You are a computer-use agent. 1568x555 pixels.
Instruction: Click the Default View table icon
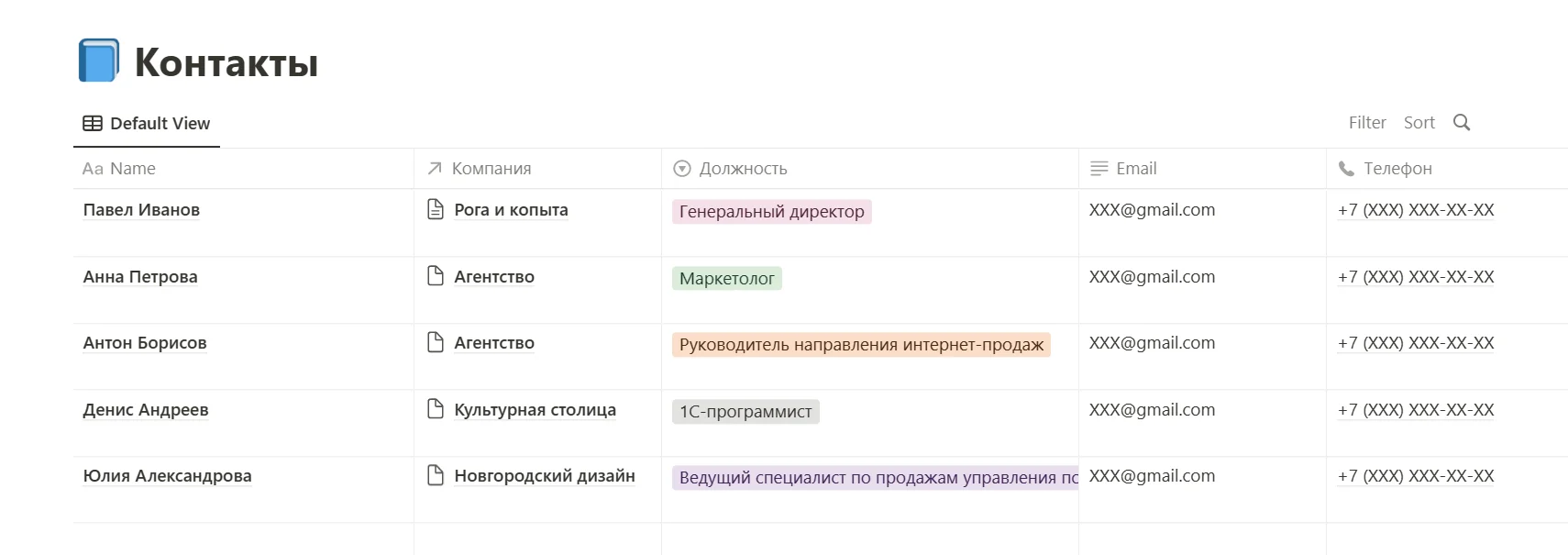click(93, 124)
